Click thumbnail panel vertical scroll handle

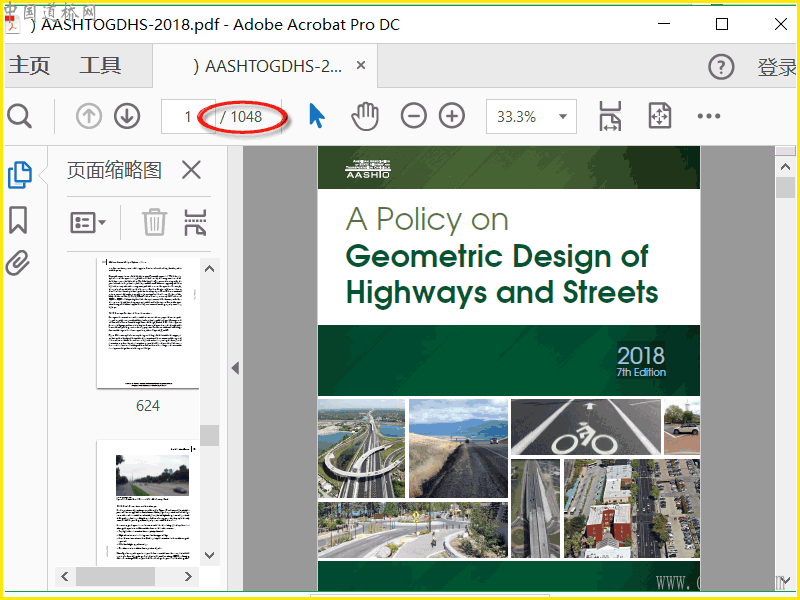(x=209, y=436)
